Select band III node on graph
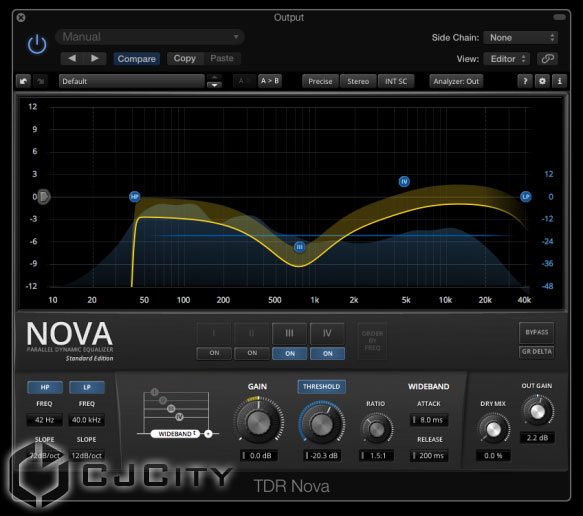 tap(300, 247)
